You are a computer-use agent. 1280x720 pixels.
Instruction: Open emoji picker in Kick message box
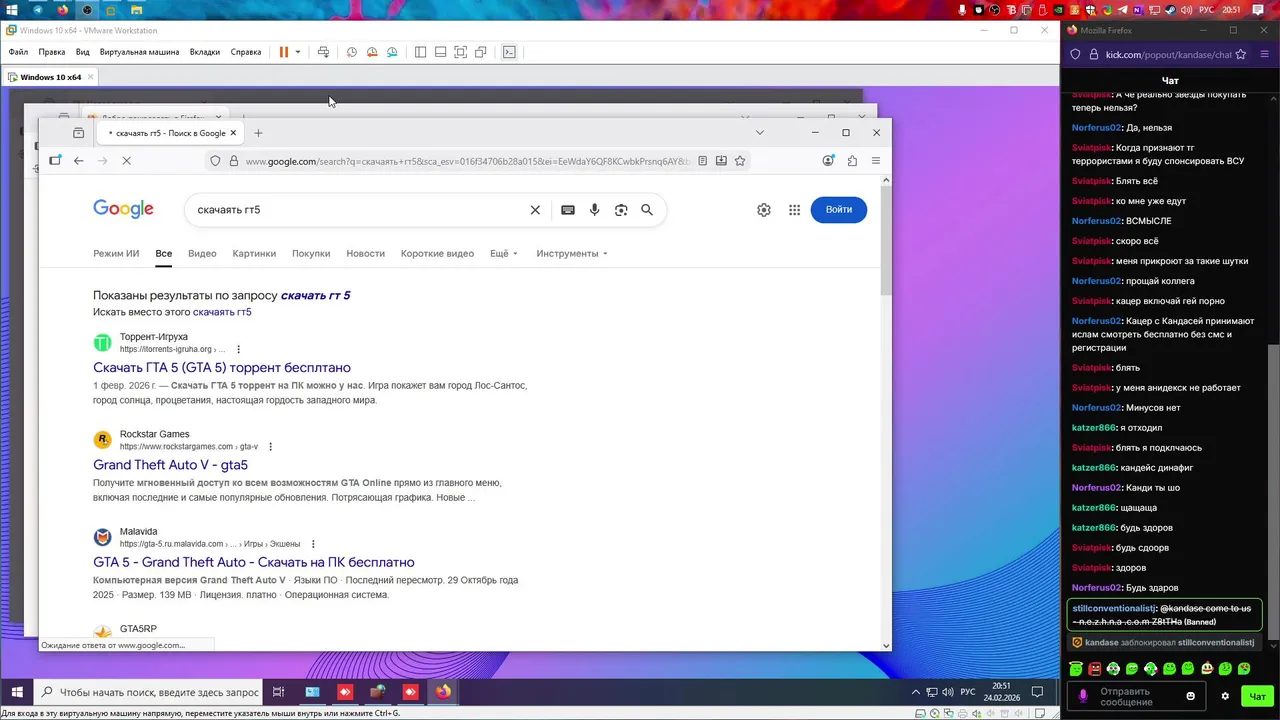pos(1190,696)
